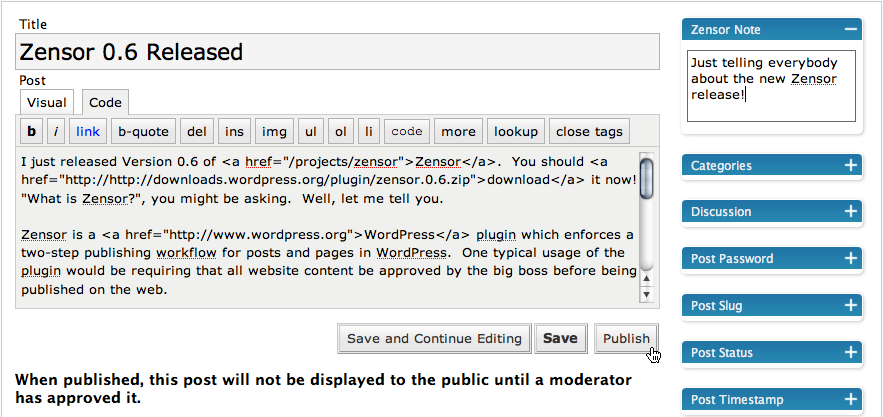Click the del tag button
Image resolution: width=883 pixels, height=417 pixels.
coord(197,131)
